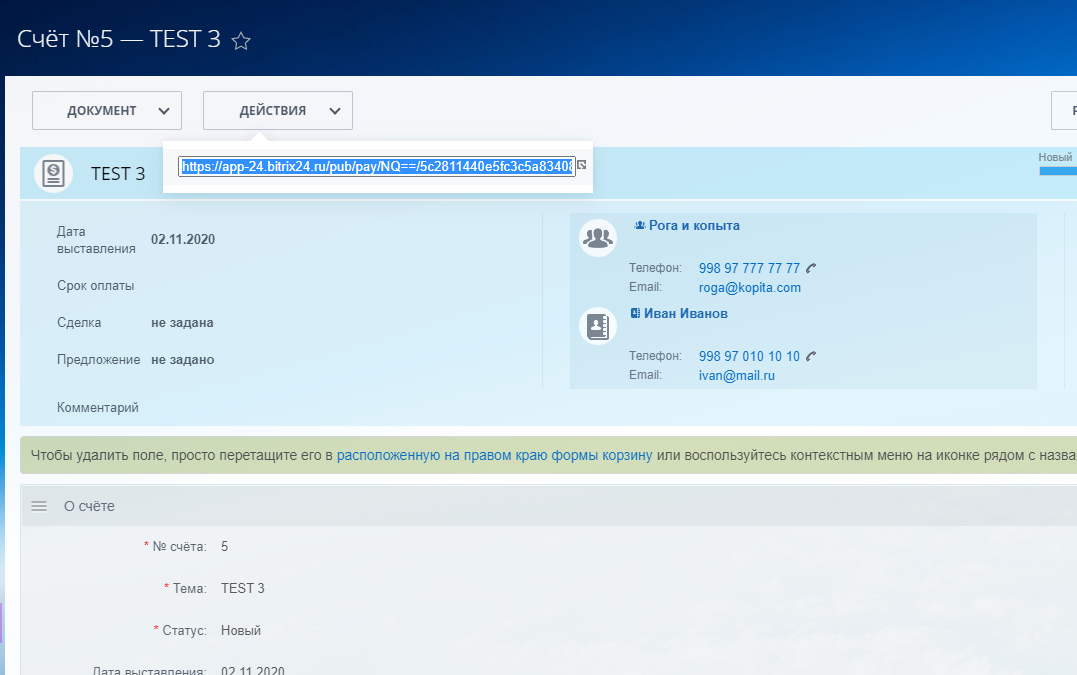Click the Срок оплаты label
Viewport: 1077px width, 675px height.
[x=95, y=286]
